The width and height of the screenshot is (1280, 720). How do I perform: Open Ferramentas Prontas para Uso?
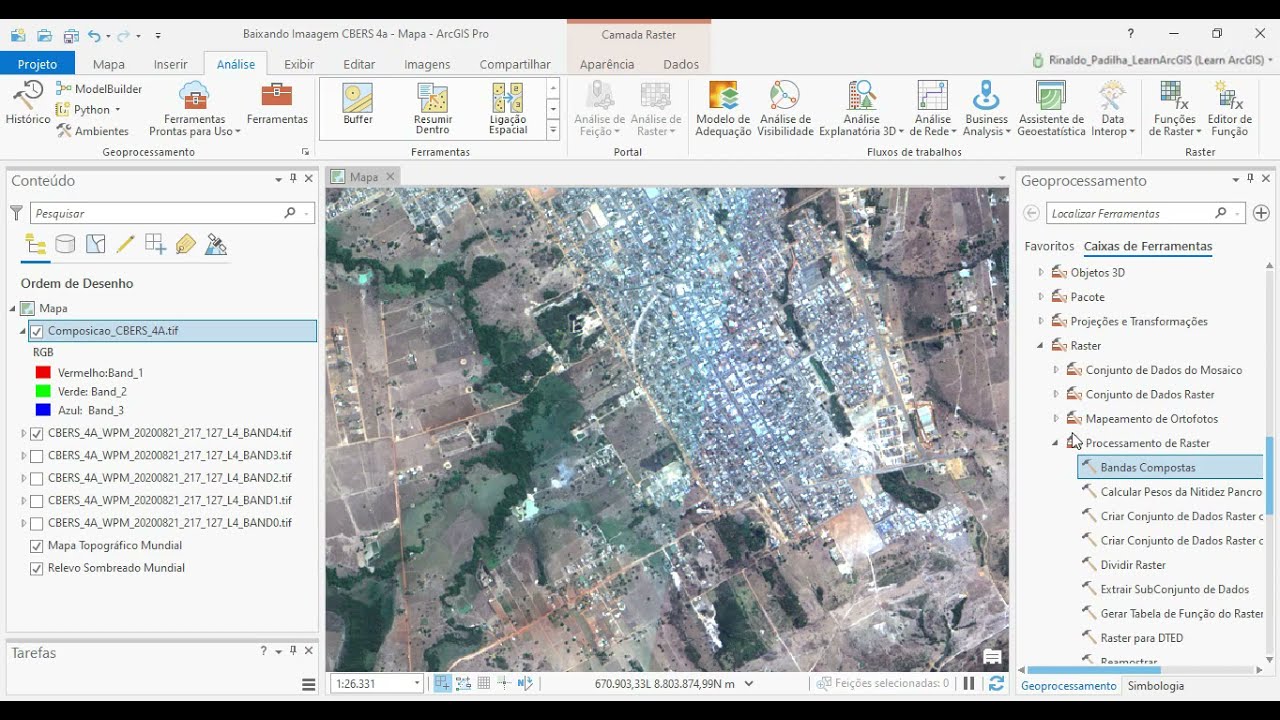[195, 109]
